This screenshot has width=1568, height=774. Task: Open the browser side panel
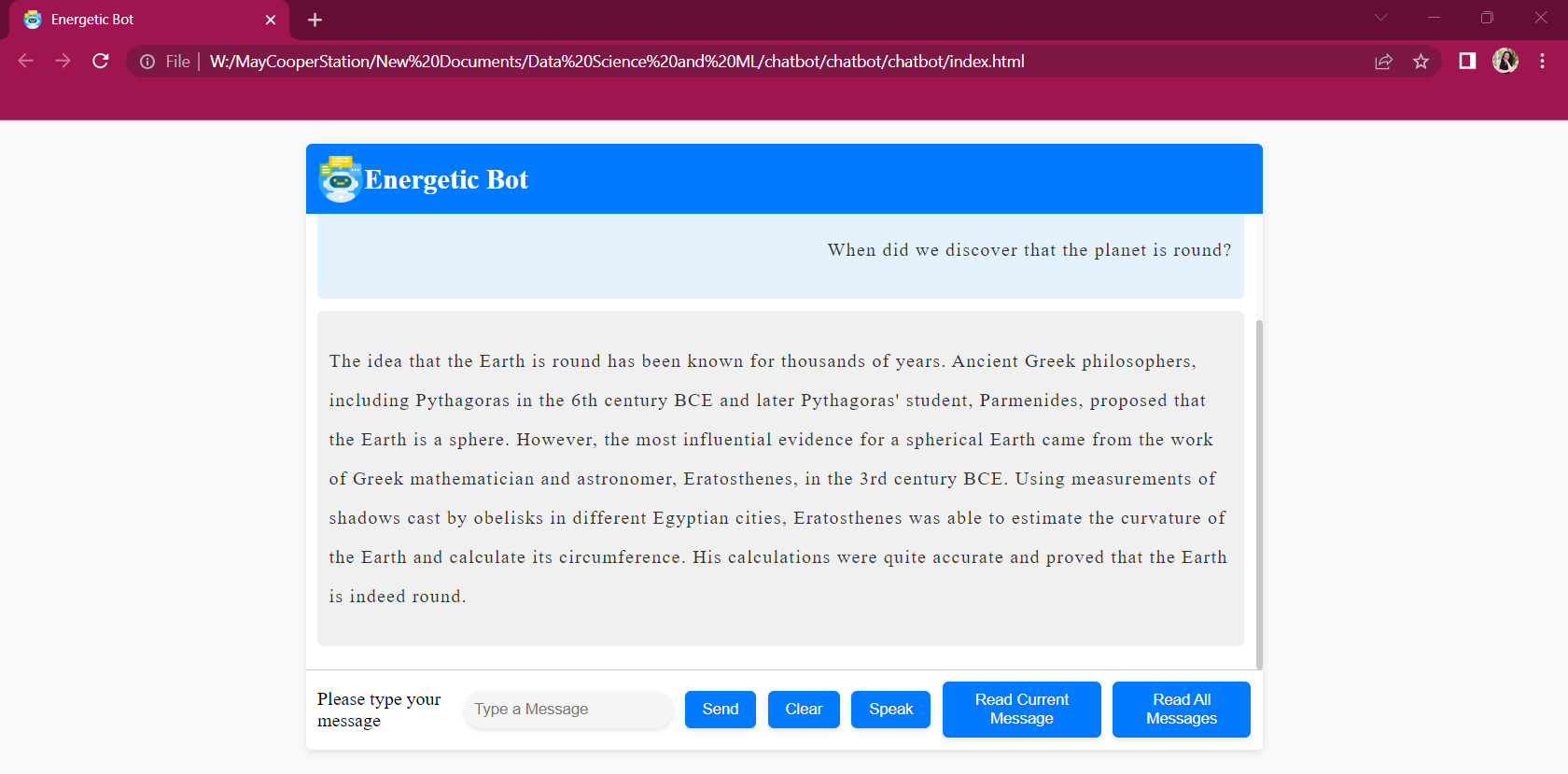pos(1466,61)
